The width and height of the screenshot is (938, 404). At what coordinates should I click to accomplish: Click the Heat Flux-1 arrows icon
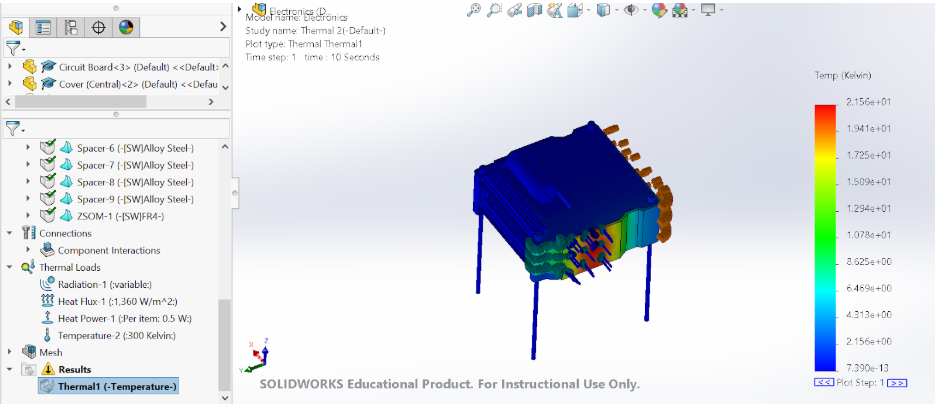pos(47,301)
